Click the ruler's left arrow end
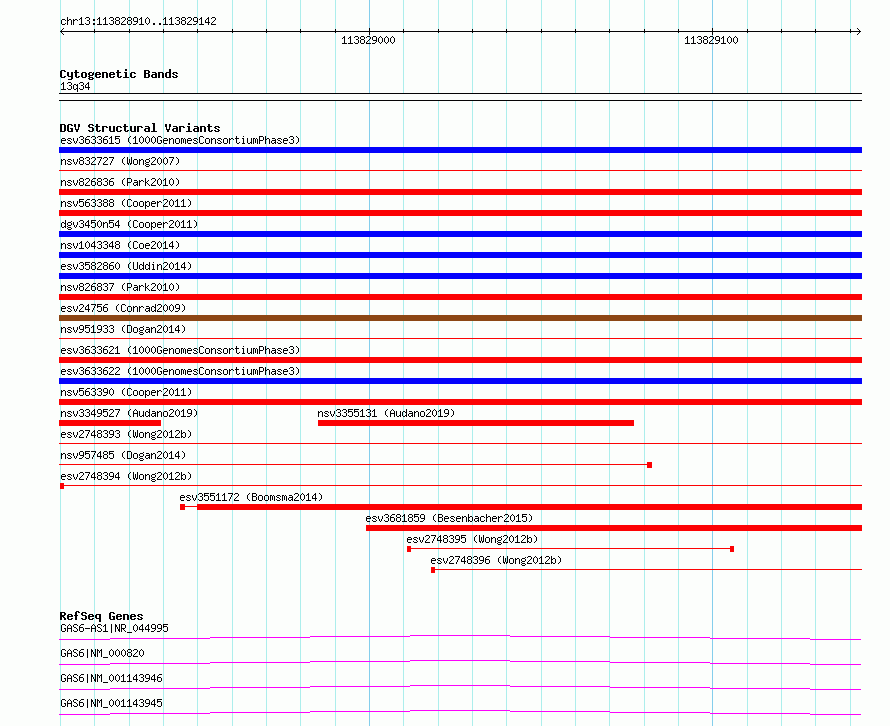The image size is (890, 726). pyautogui.click(x=63, y=31)
